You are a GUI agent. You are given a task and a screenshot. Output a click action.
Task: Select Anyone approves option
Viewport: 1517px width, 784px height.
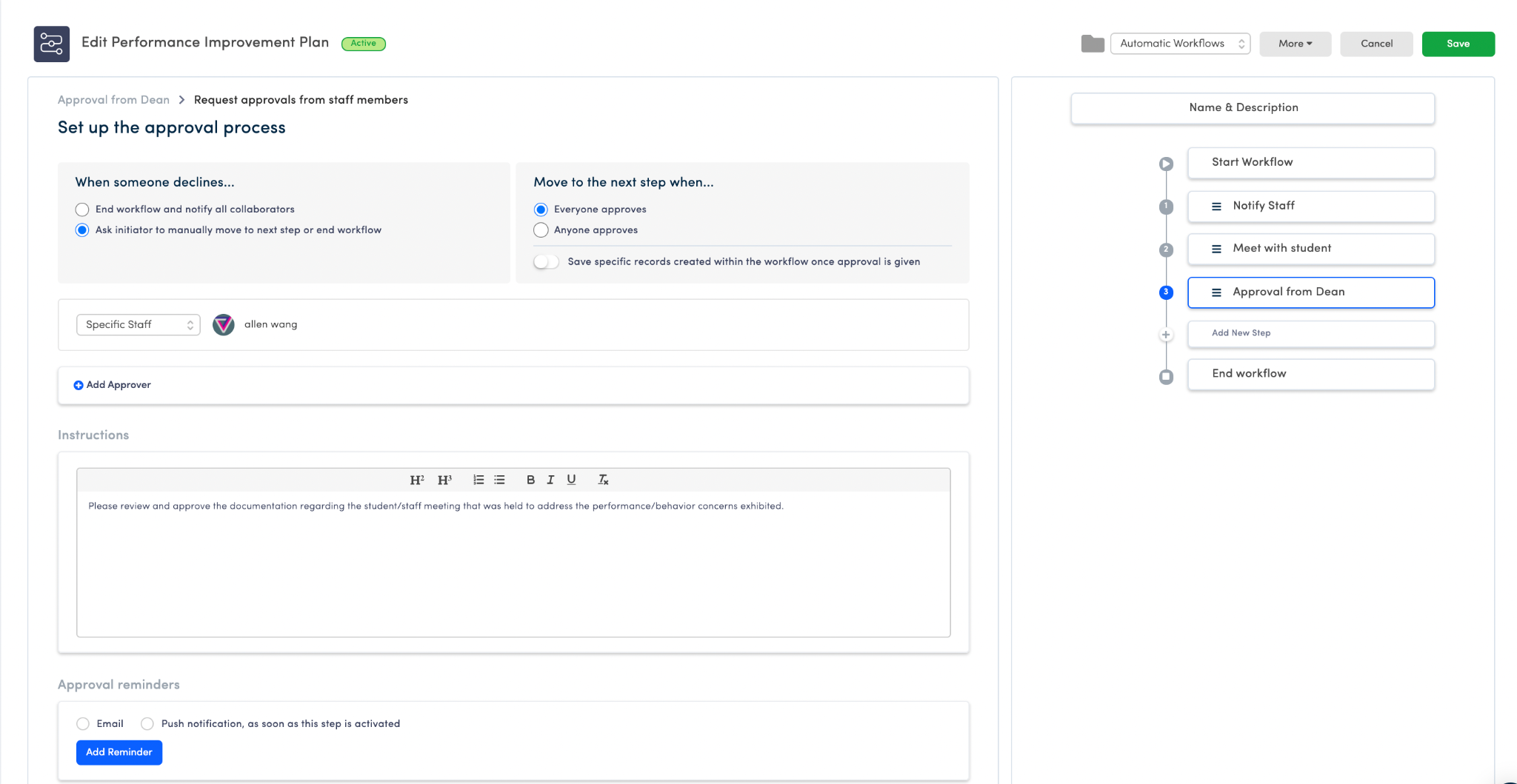[541, 230]
